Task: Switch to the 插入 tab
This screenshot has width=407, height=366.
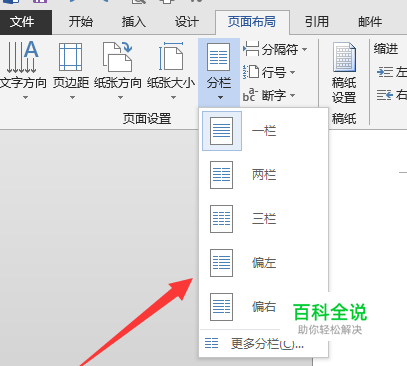Action: coord(134,22)
